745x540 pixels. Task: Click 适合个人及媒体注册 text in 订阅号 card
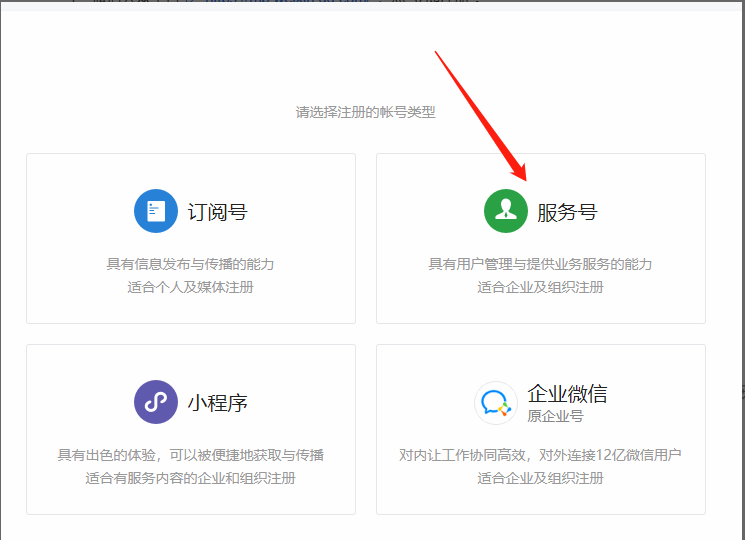pyautogui.click(x=190, y=287)
